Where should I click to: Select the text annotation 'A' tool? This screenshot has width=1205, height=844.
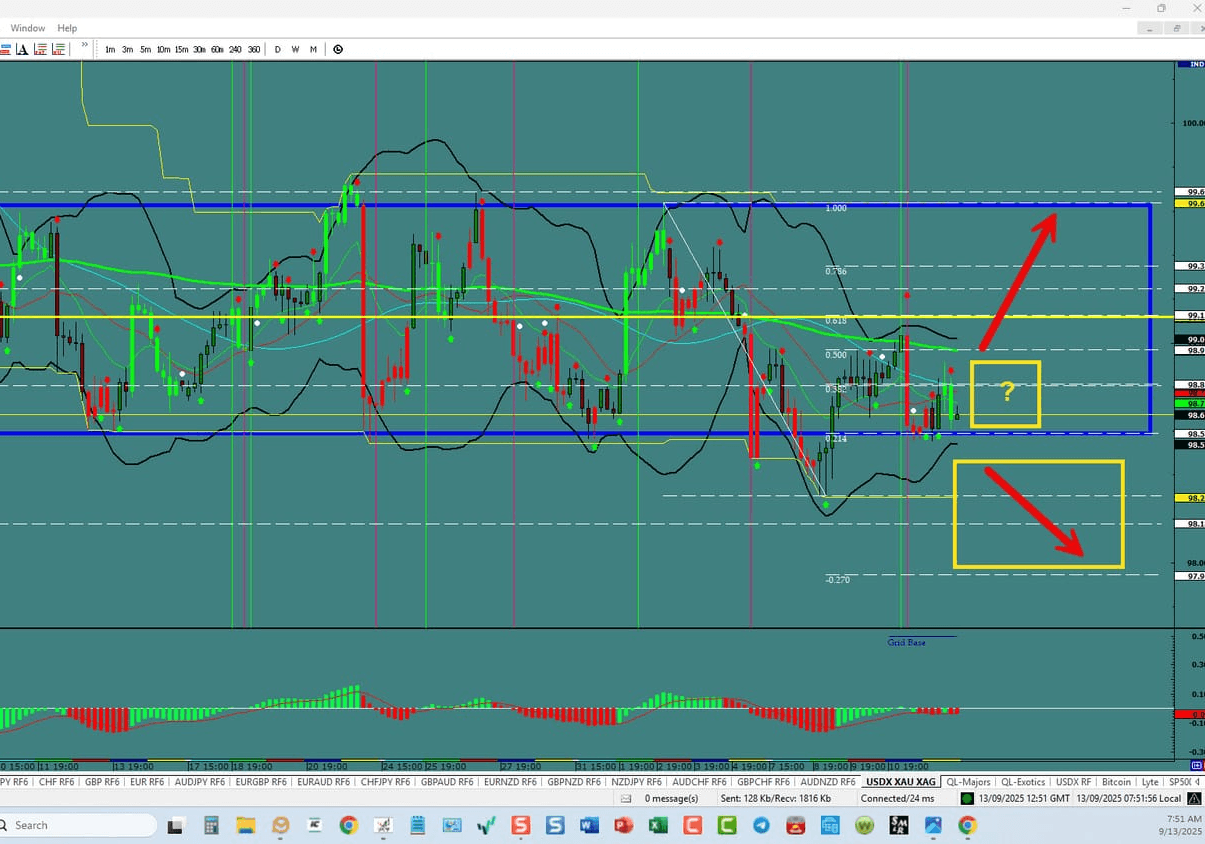coord(23,49)
